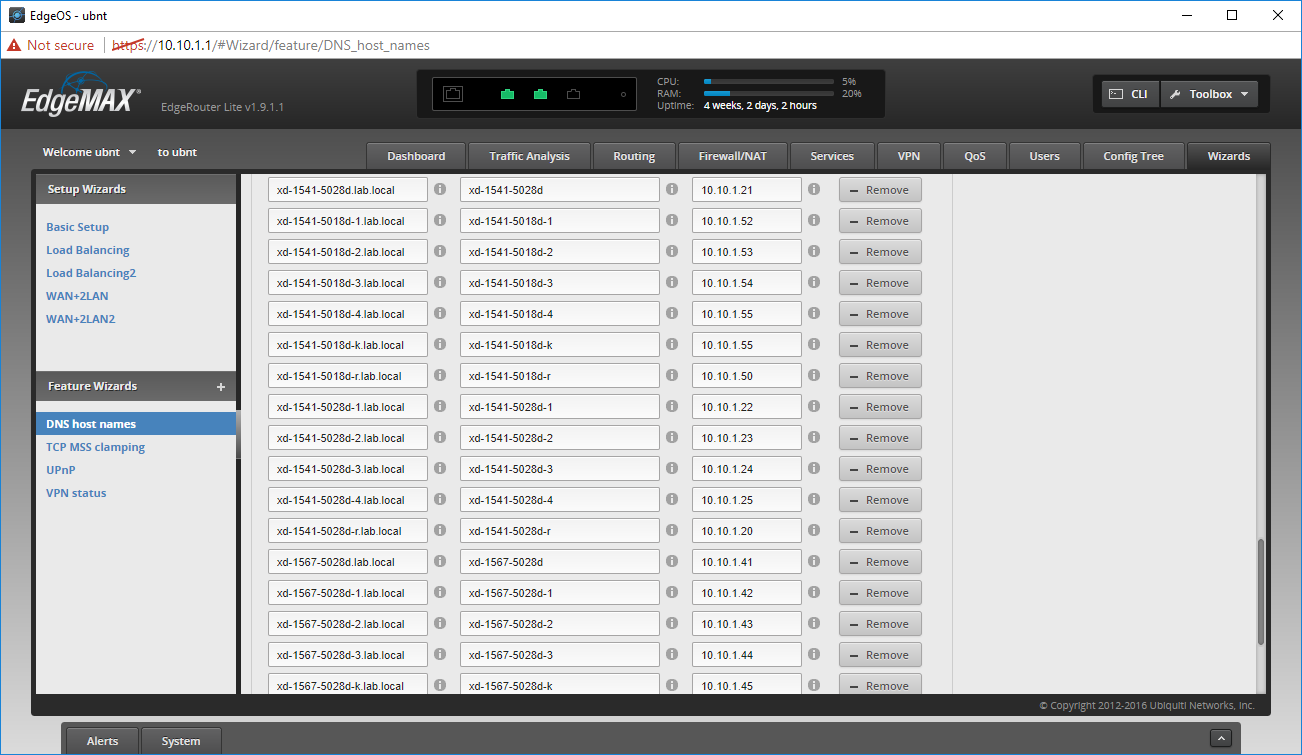Viewport: 1302px width, 755px height.
Task: Click info icon next to IP 10.10.1.41
Action: tap(814, 561)
